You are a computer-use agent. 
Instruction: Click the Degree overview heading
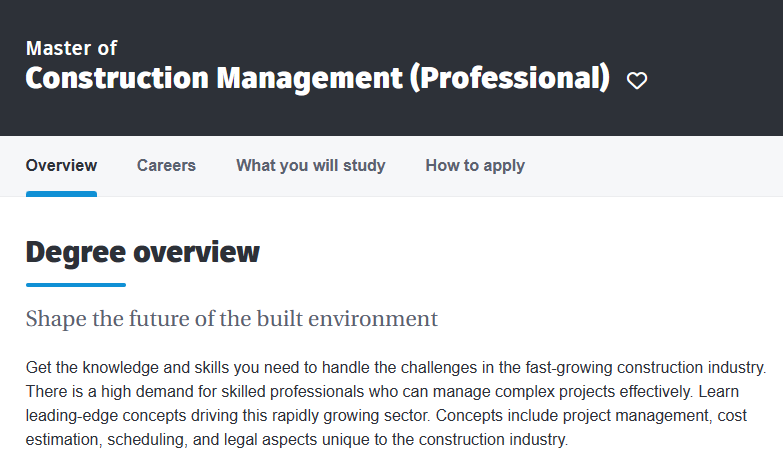143,252
